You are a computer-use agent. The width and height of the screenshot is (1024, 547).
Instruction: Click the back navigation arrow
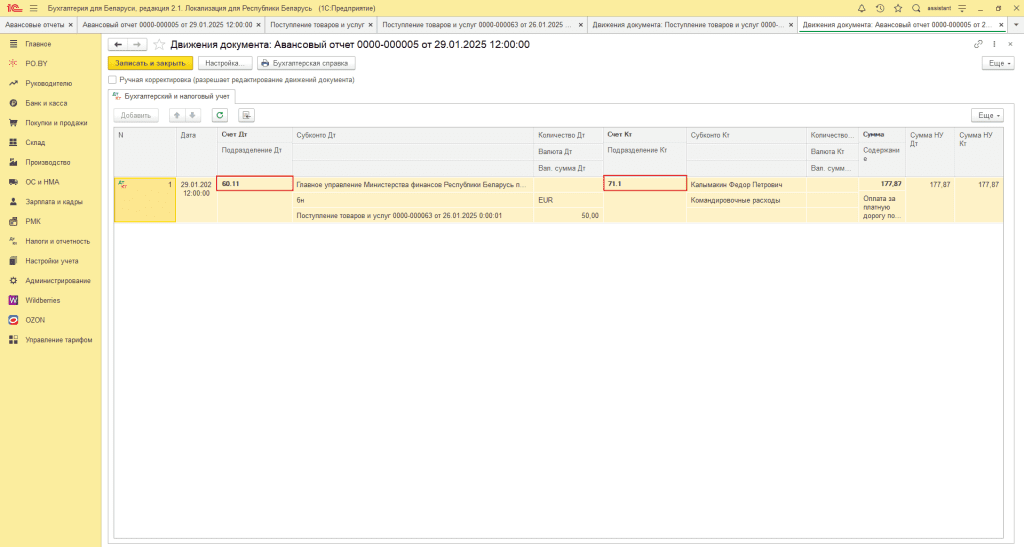coord(118,44)
